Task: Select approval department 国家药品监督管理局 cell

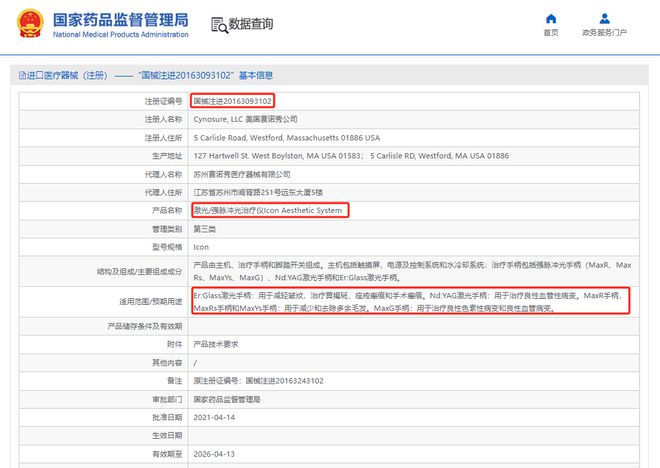Action: (x=227, y=399)
